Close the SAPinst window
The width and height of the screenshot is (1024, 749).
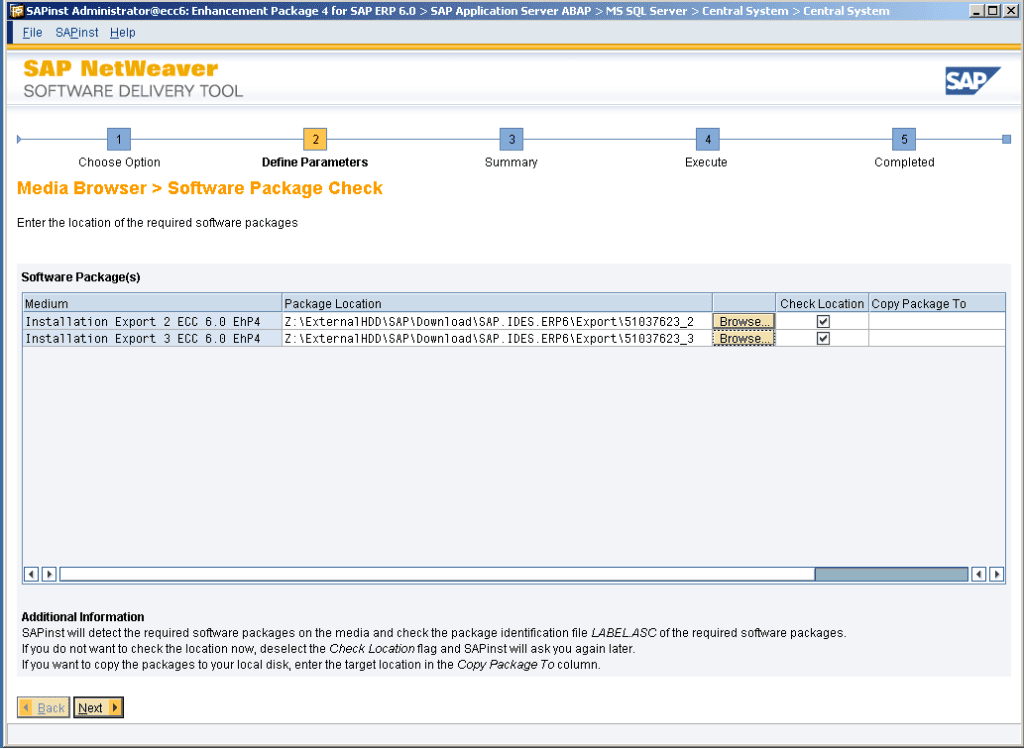coord(1010,11)
